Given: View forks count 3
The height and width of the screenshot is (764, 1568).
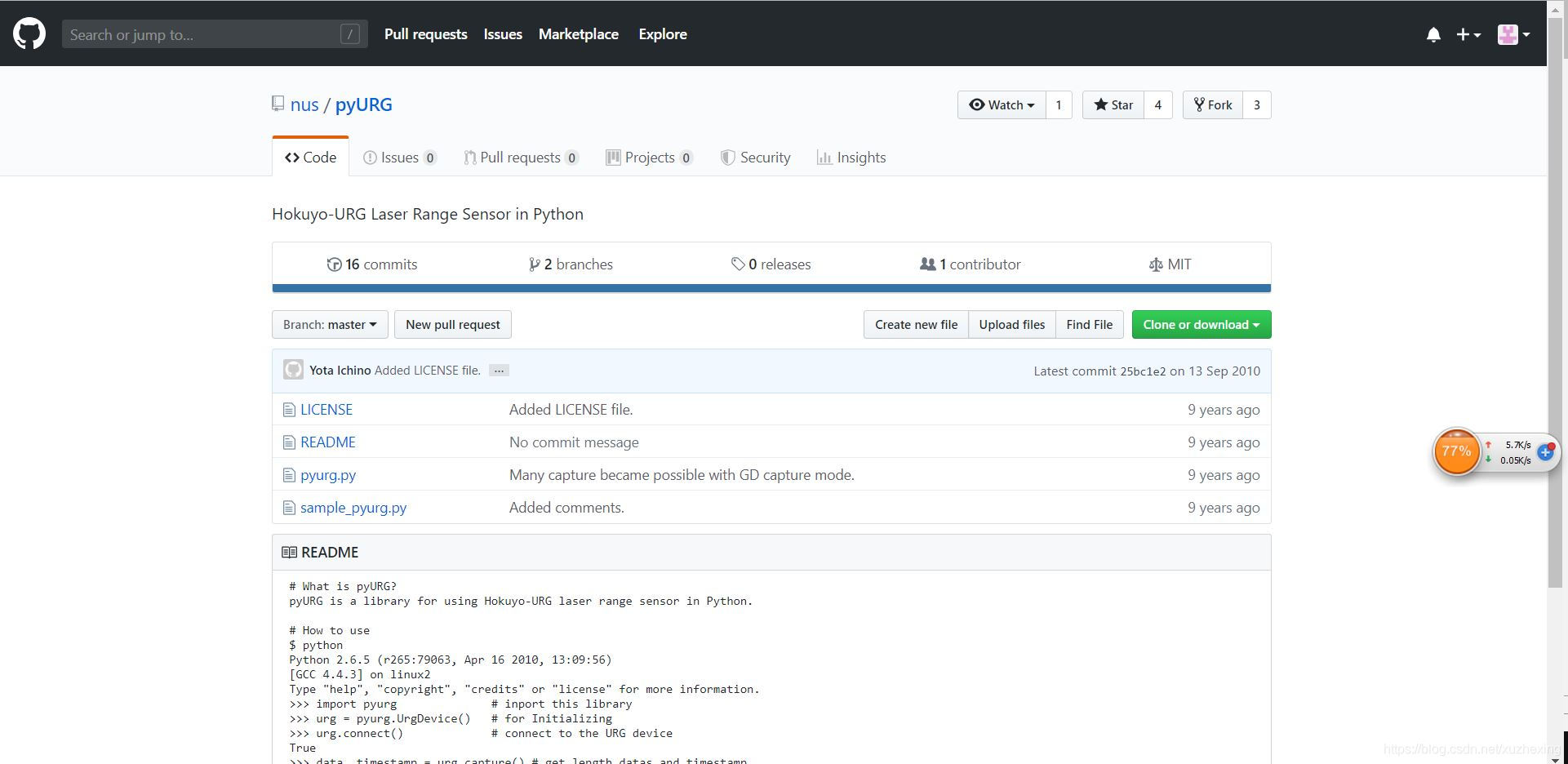Looking at the screenshot, I should click(x=1257, y=104).
